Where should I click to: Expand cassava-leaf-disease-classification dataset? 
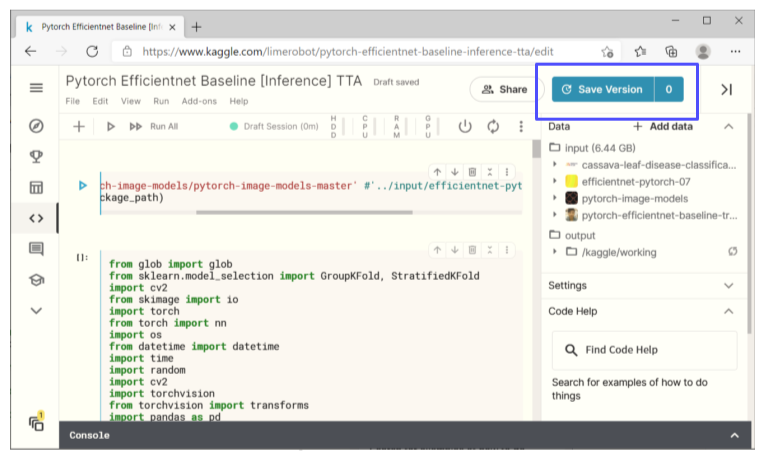point(555,165)
